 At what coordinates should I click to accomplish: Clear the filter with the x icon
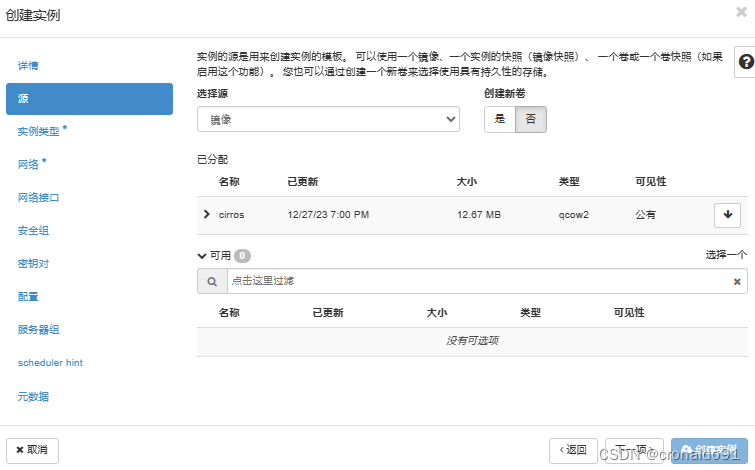[x=737, y=282]
